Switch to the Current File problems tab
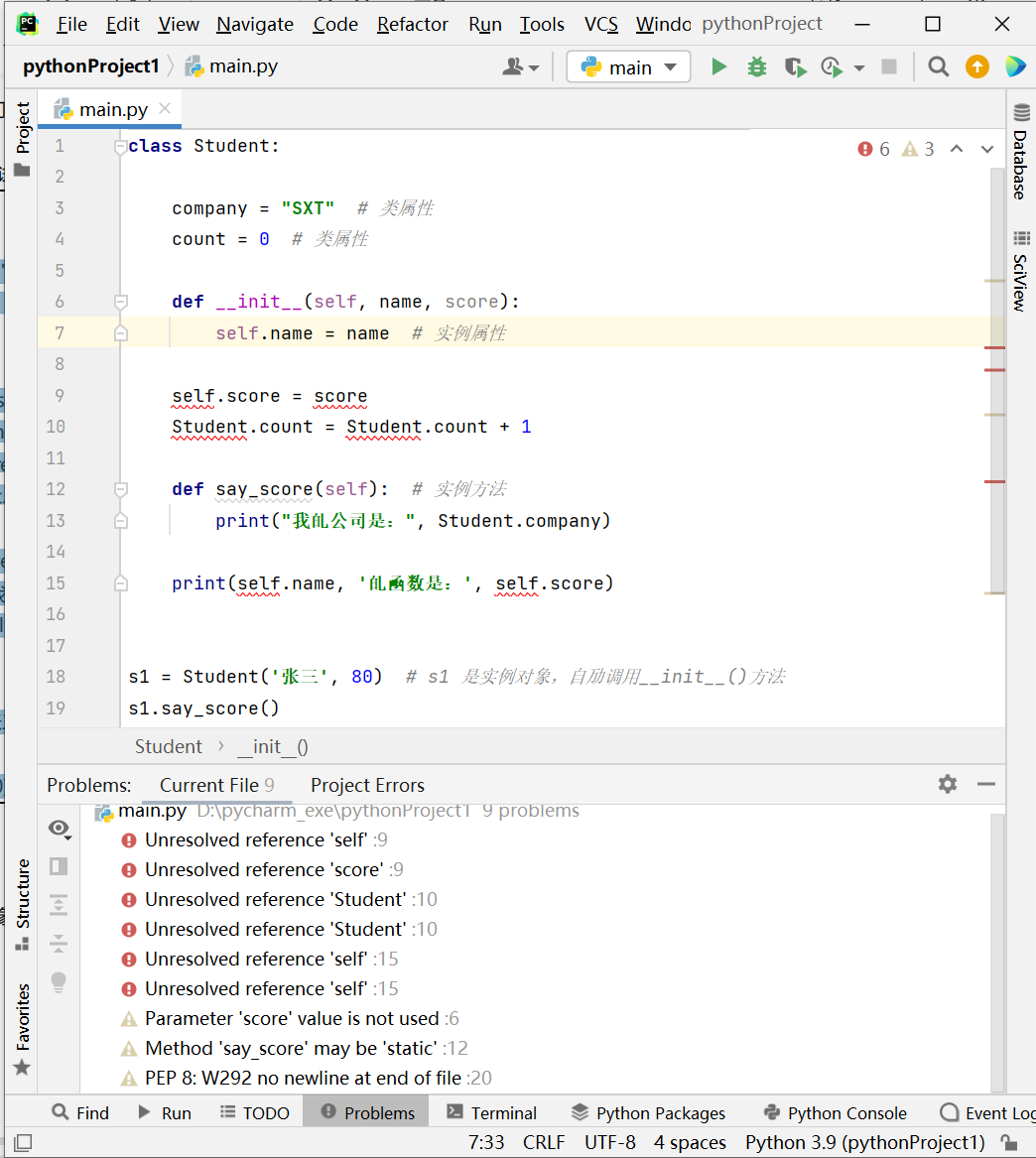The height and width of the screenshot is (1158, 1036). [216, 785]
